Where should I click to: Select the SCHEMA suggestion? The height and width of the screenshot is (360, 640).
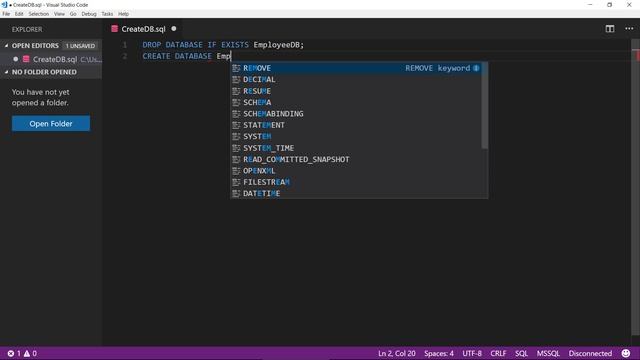click(x=356, y=102)
